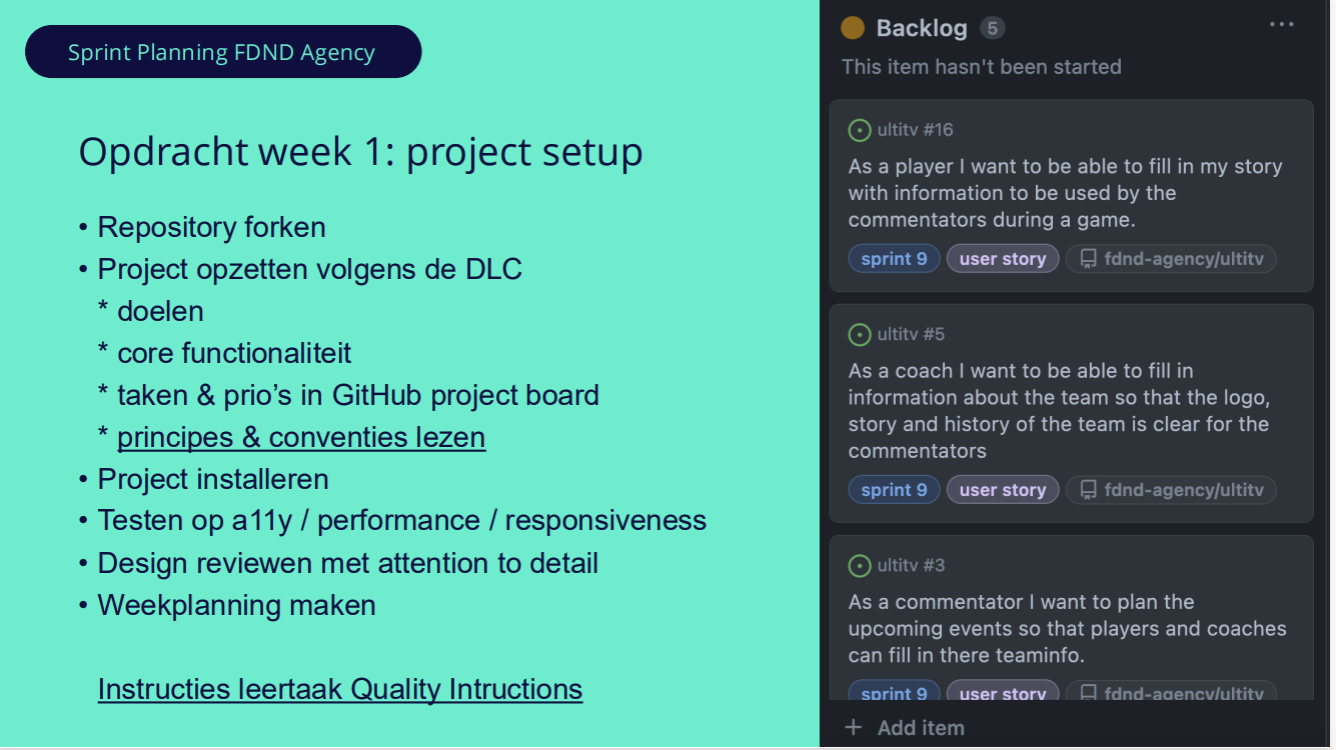Image resolution: width=1336 pixels, height=750 pixels.
Task: Click repository icon in fdnd-agency/ultitv tag on #5
Action: (1088, 490)
